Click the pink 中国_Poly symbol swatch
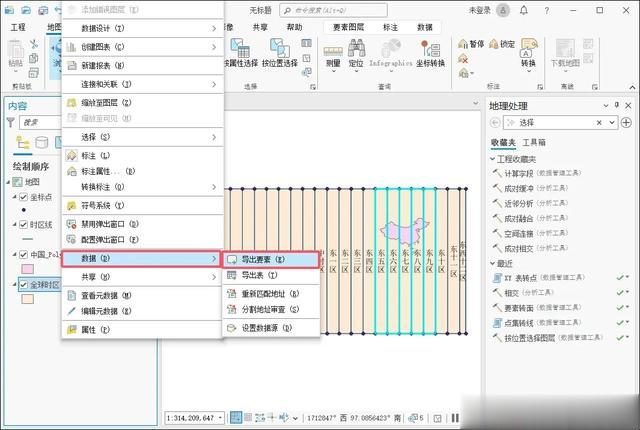The height and width of the screenshot is (430, 640). coord(27,269)
